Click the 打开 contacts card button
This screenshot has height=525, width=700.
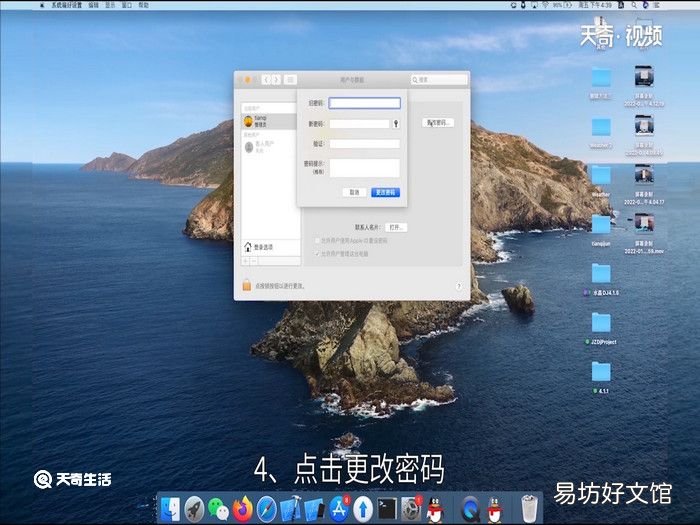(396, 227)
